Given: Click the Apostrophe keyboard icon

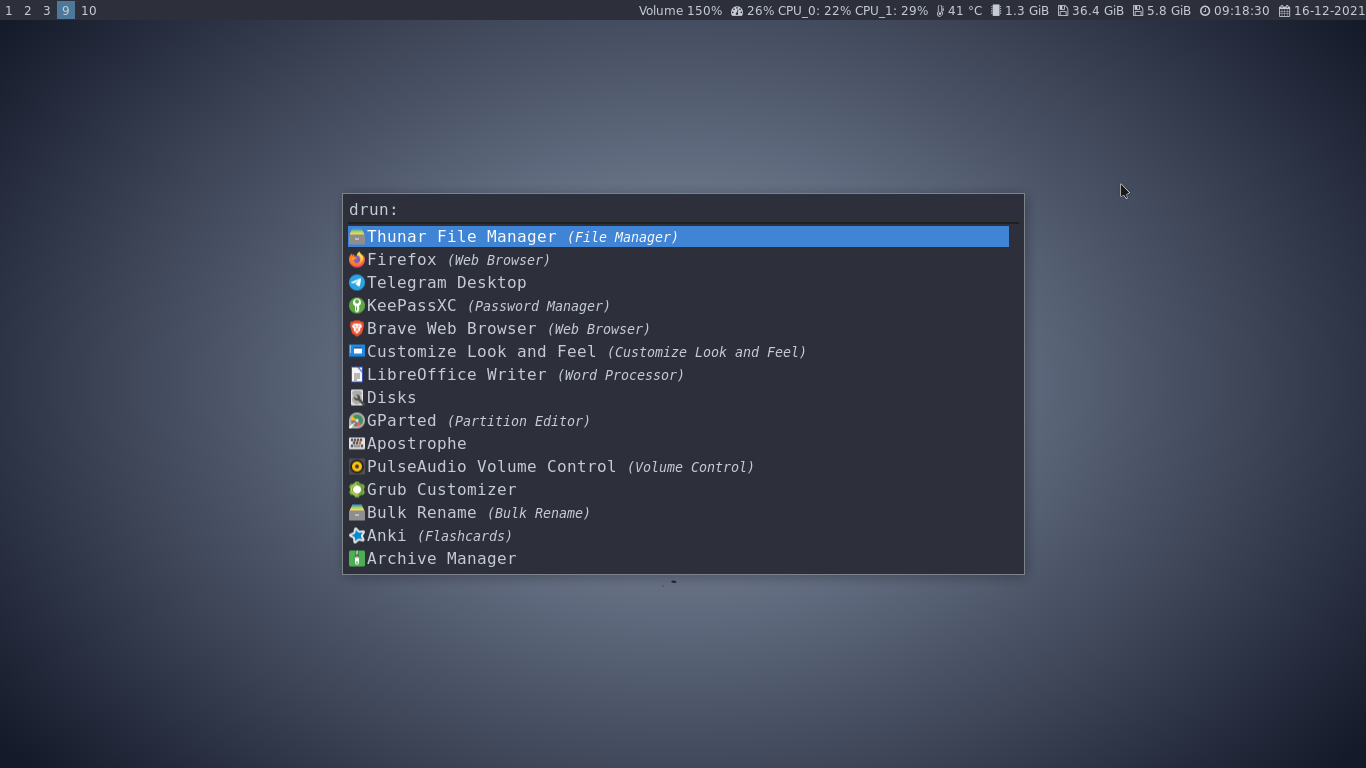Looking at the screenshot, I should [357, 444].
